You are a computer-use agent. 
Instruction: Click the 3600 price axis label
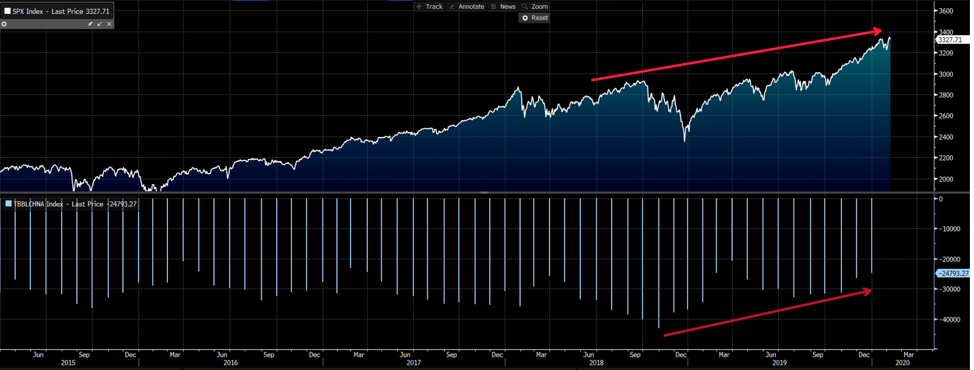pos(945,11)
